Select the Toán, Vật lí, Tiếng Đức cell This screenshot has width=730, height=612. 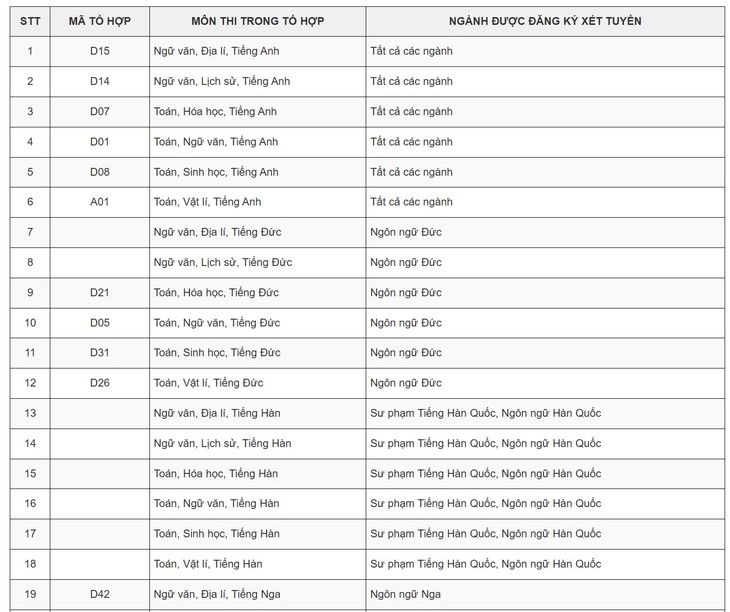pos(212,383)
